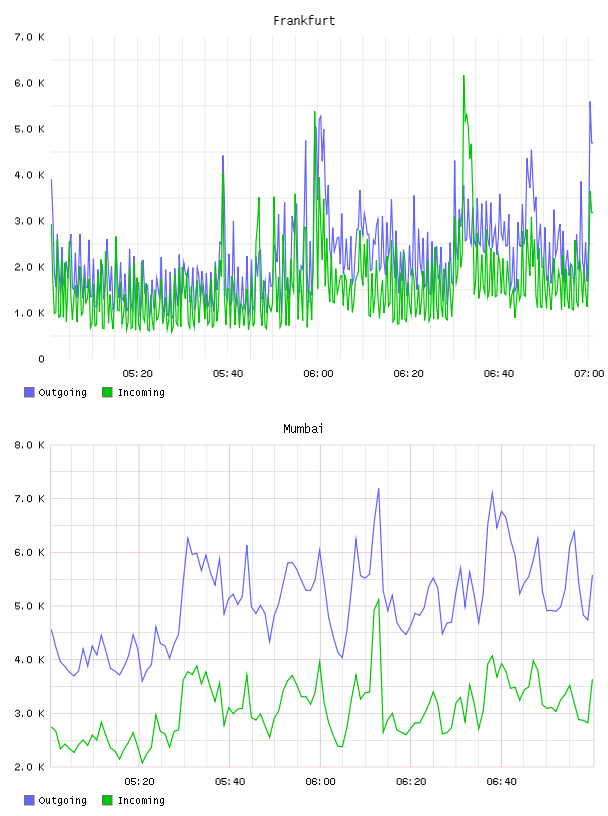
Task: Click Mumbai's blue Outgoing legend swatch
Action: click(29, 800)
